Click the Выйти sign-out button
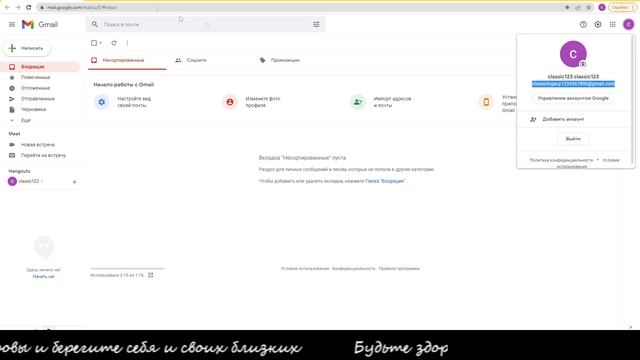This screenshot has height=360, width=640. tap(573, 139)
